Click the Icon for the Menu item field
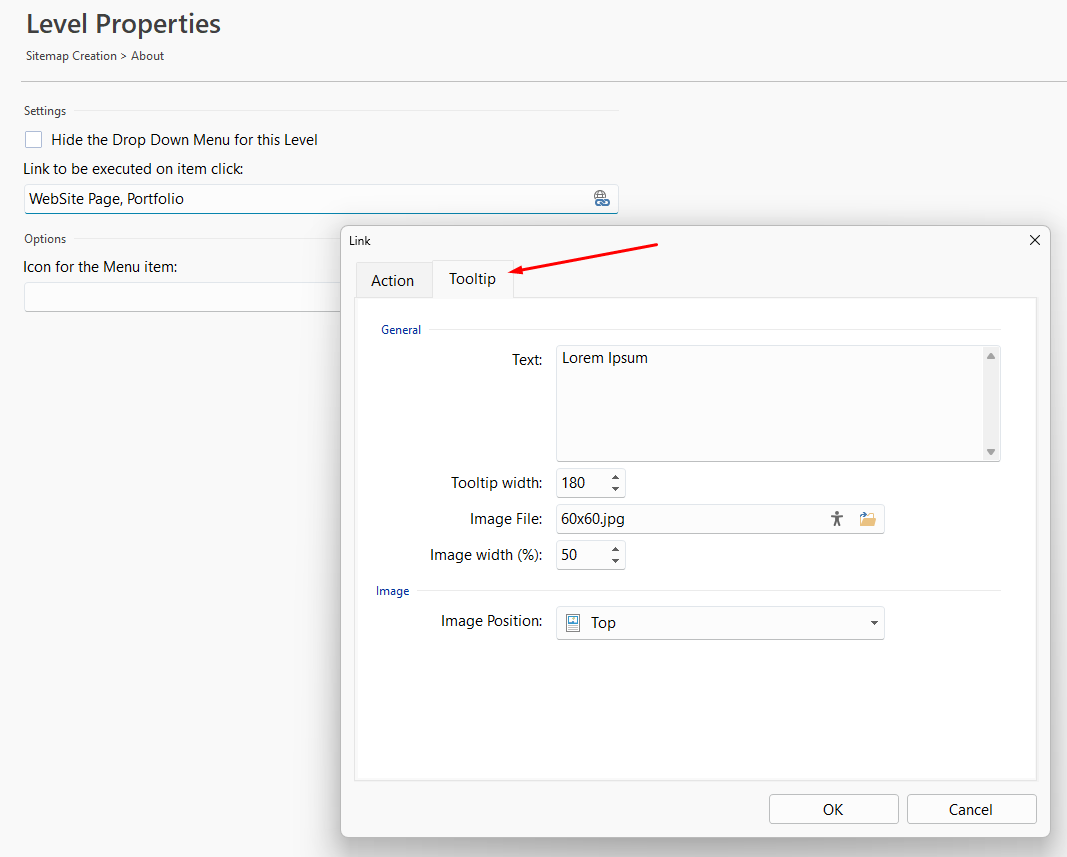Image resolution: width=1067 pixels, height=857 pixels. click(182, 297)
